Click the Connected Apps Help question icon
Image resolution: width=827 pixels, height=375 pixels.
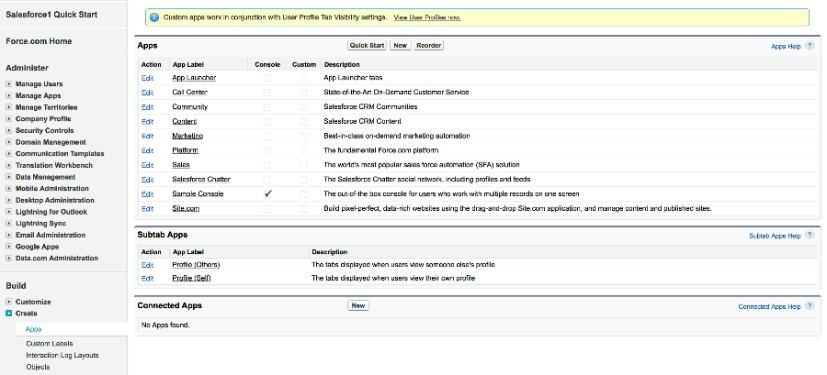810,306
